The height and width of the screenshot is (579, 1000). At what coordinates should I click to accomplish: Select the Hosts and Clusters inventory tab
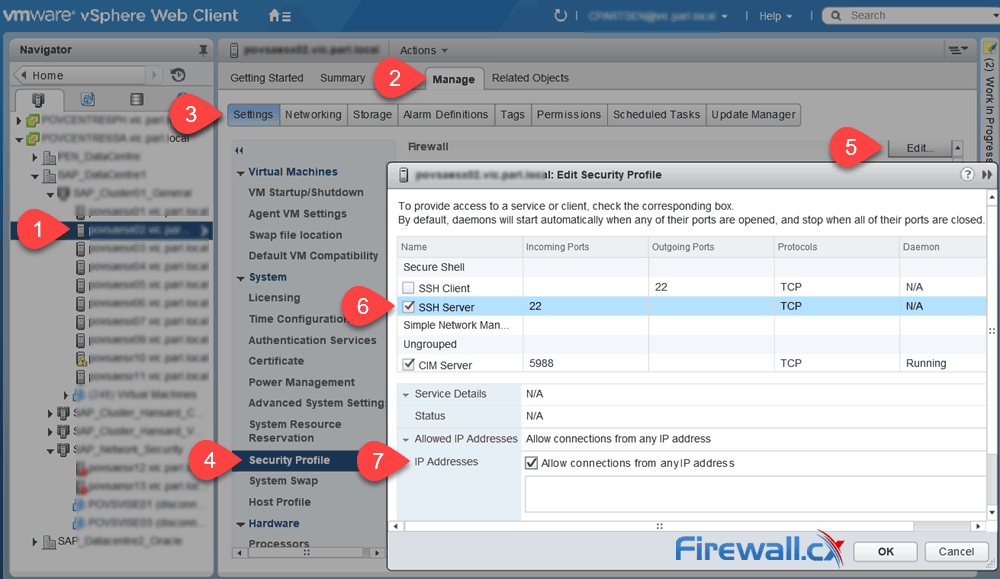pyautogui.click(x=38, y=99)
